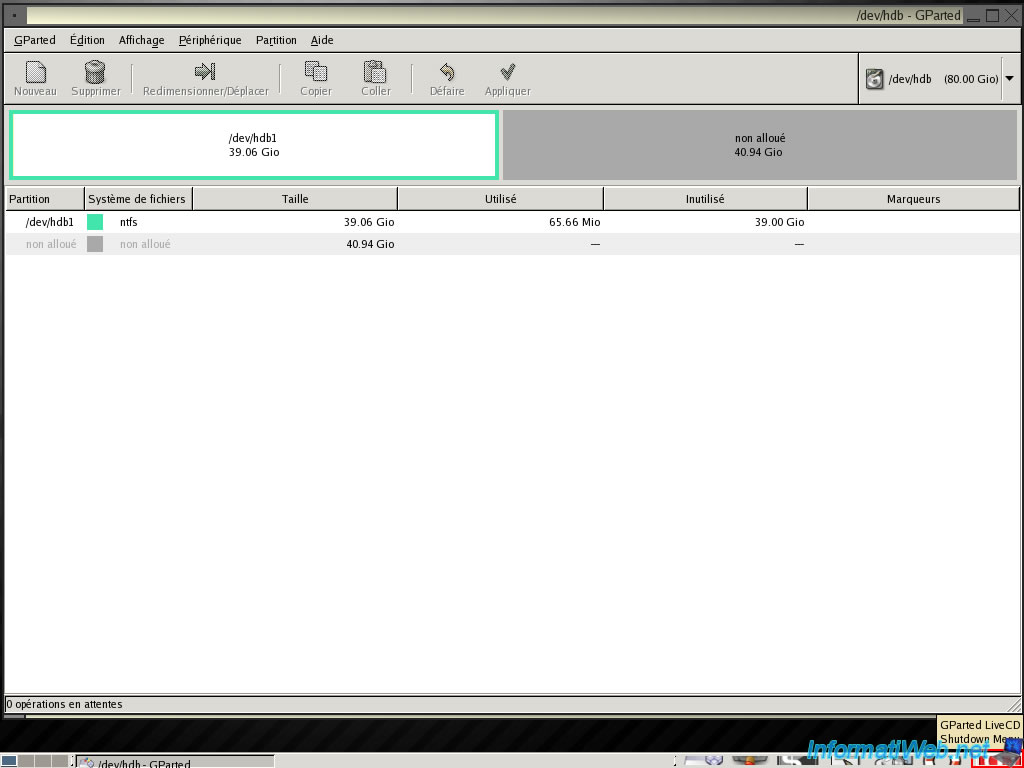Click the Nouveau new partition icon
Image resolution: width=1024 pixels, height=768 pixels.
(35, 72)
